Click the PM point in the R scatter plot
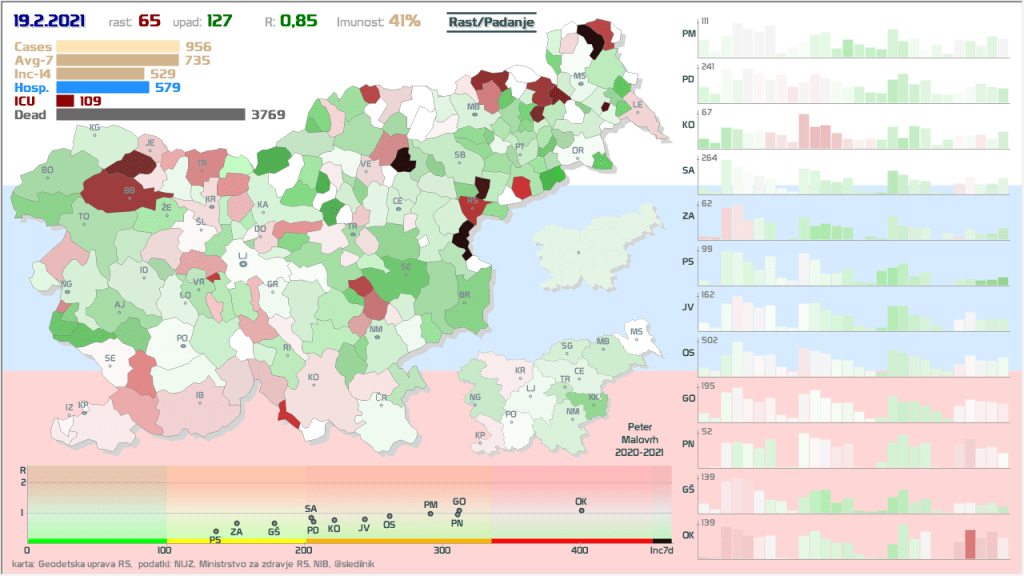Screen dimensions: 1024x576 tap(431, 513)
